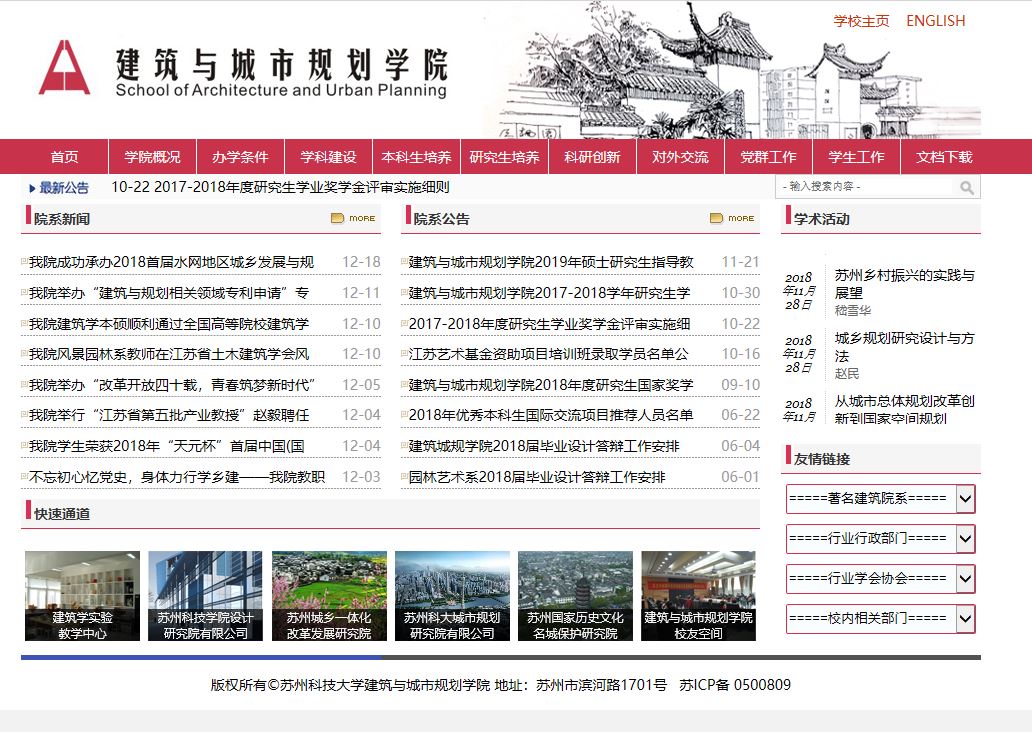The height and width of the screenshot is (732, 1032).
Task: Open the 建筑学实验教学中心 thumbnail
Action: (82, 596)
